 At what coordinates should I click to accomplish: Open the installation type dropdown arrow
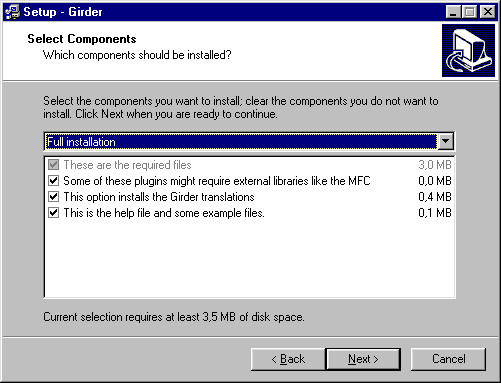(x=446, y=142)
